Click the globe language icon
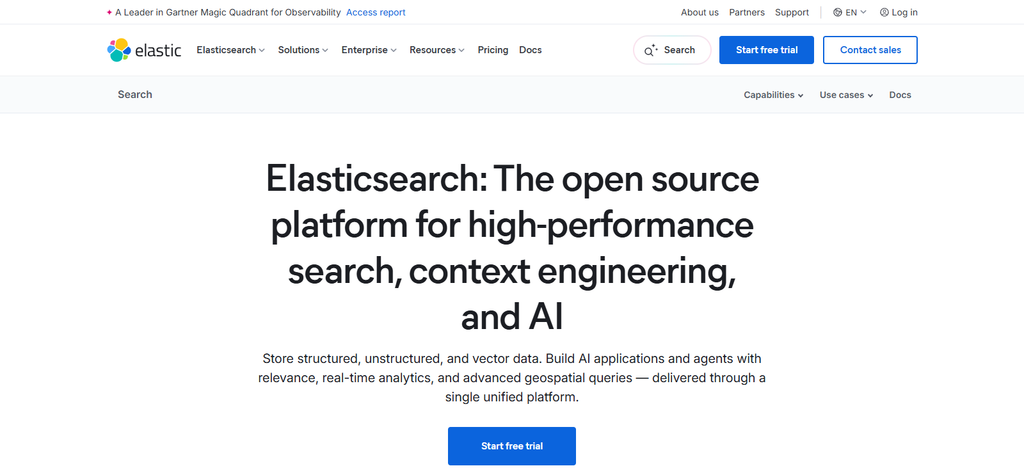 point(837,12)
